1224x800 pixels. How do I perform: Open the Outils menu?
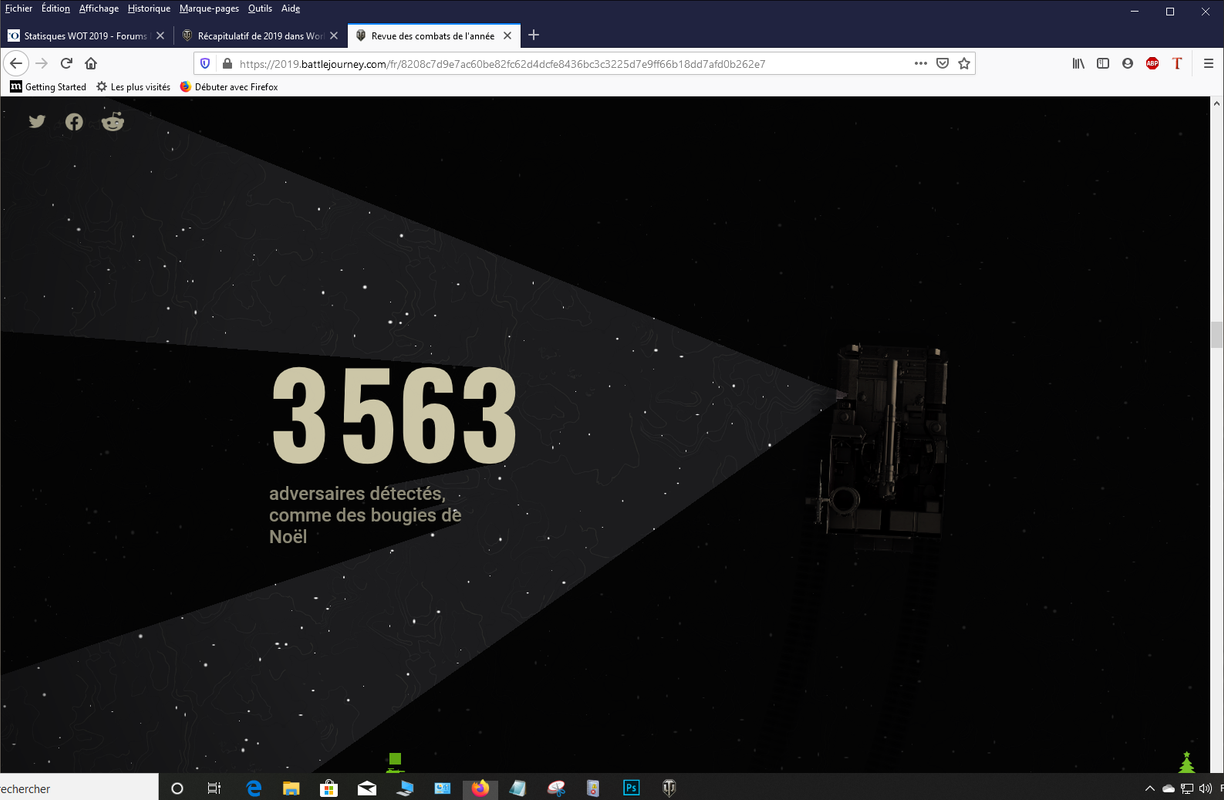click(x=260, y=8)
